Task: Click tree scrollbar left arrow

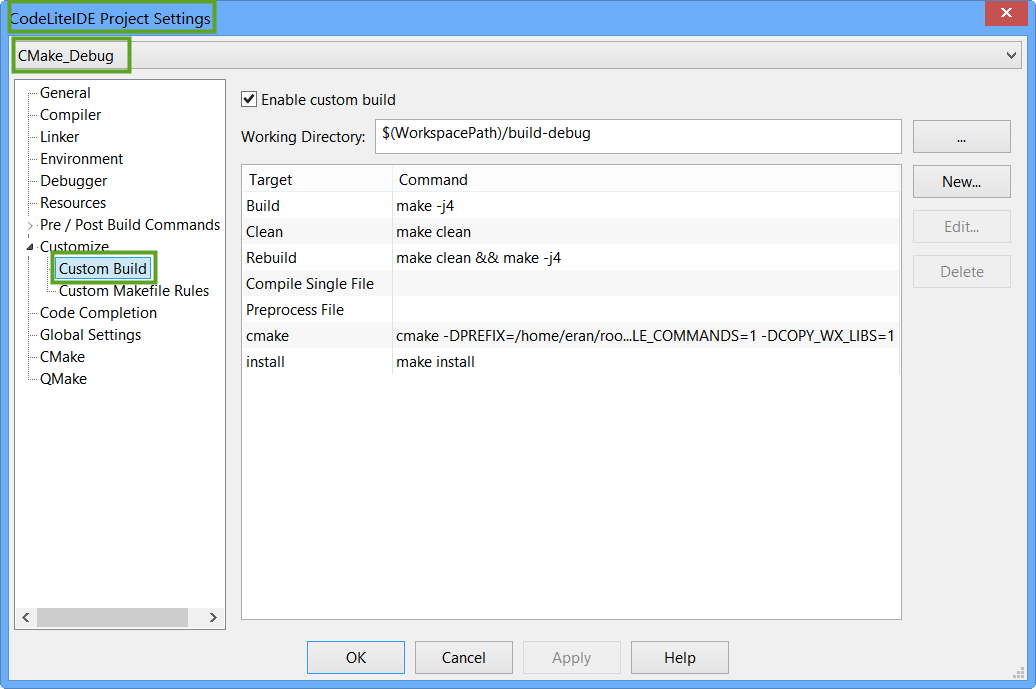Action: pyautogui.click(x=26, y=618)
